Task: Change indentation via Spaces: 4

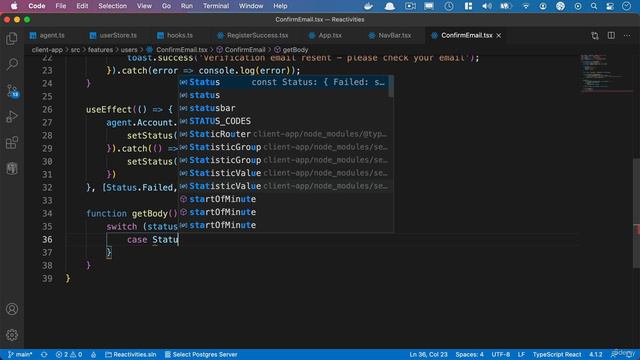Action: pos(469,354)
